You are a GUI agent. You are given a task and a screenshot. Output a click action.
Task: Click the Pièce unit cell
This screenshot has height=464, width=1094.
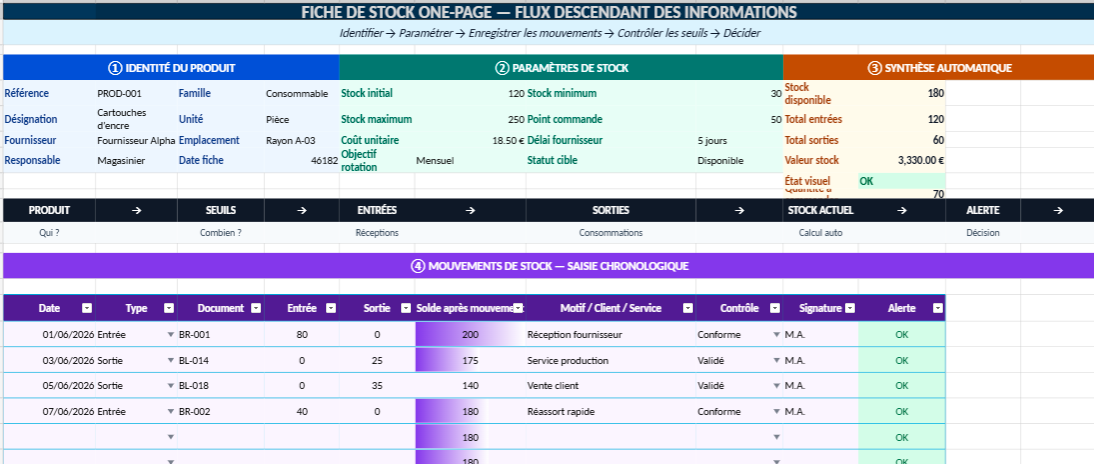pyautogui.click(x=301, y=119)
